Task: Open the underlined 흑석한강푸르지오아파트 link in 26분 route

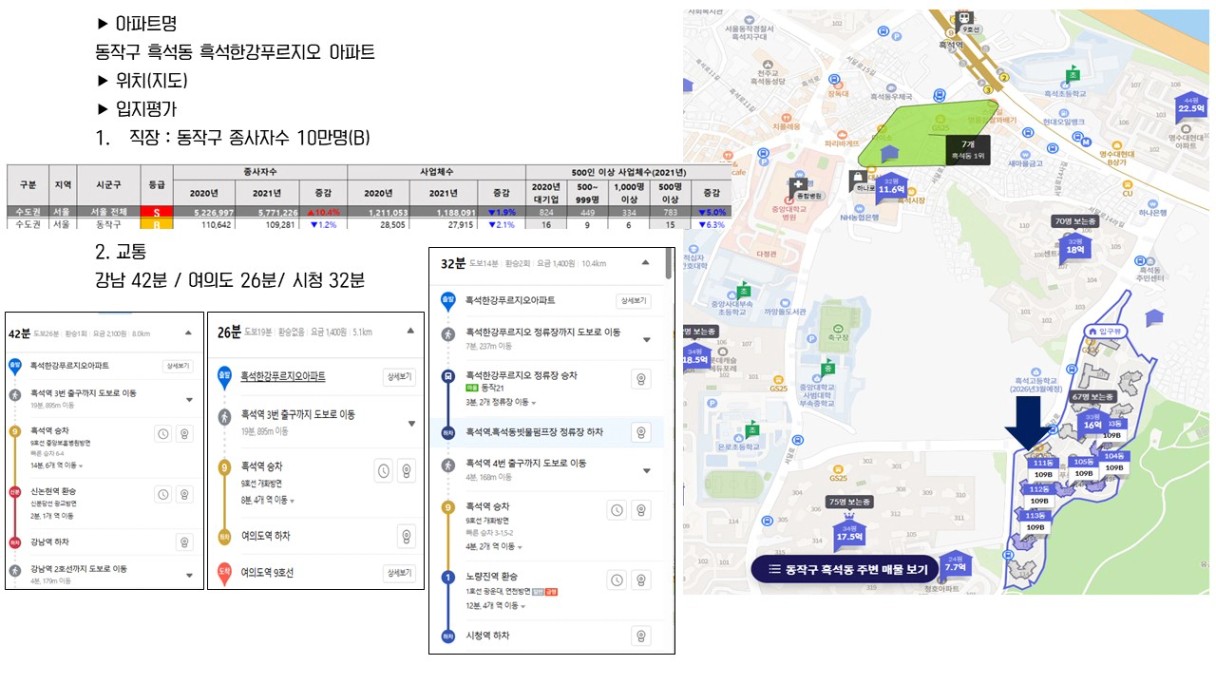Action: click(x=283, y=377)
